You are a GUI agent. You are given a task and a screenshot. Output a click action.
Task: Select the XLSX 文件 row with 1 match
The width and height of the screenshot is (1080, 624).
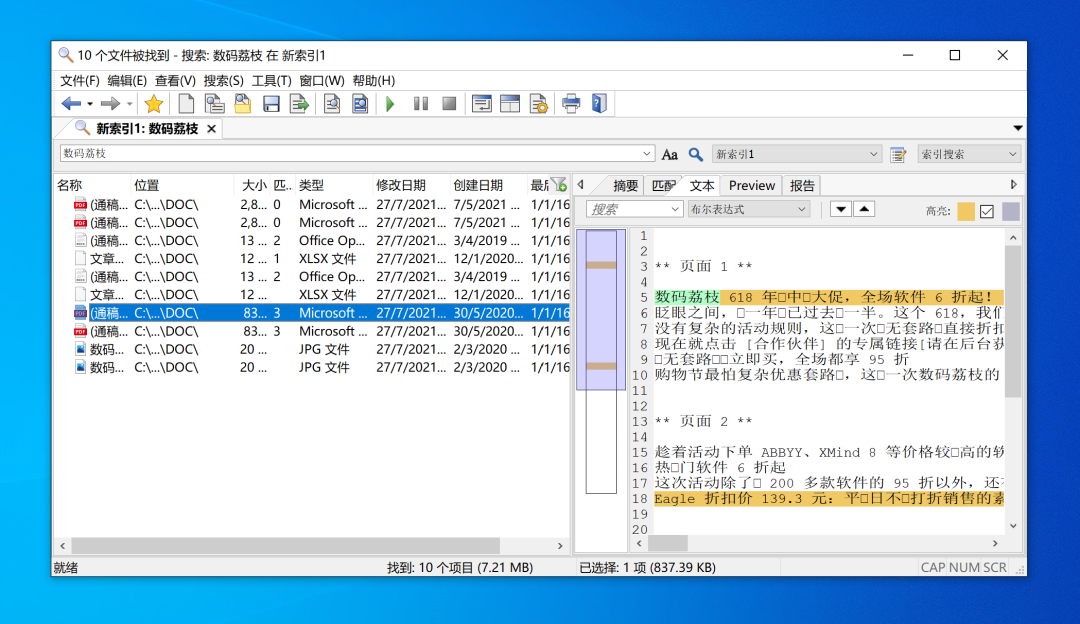(x=312, y=259)
